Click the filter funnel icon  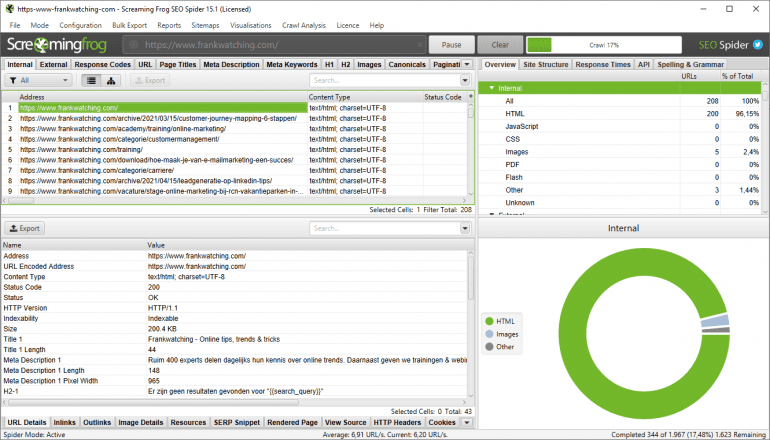[13, 81]
